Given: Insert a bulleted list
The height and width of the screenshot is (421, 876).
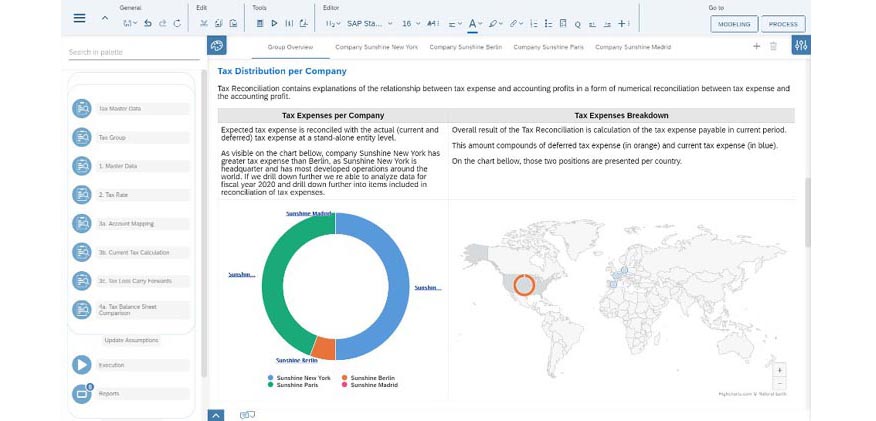Looking at the screenshot, I should click(548, 23).
